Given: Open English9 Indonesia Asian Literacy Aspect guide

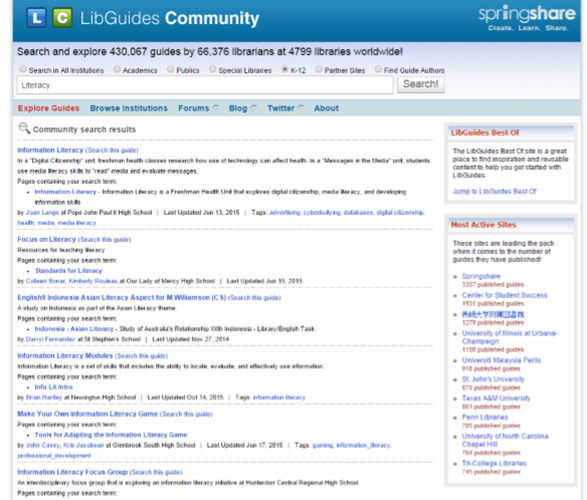Looking at the screenshot, I should 122,298.
